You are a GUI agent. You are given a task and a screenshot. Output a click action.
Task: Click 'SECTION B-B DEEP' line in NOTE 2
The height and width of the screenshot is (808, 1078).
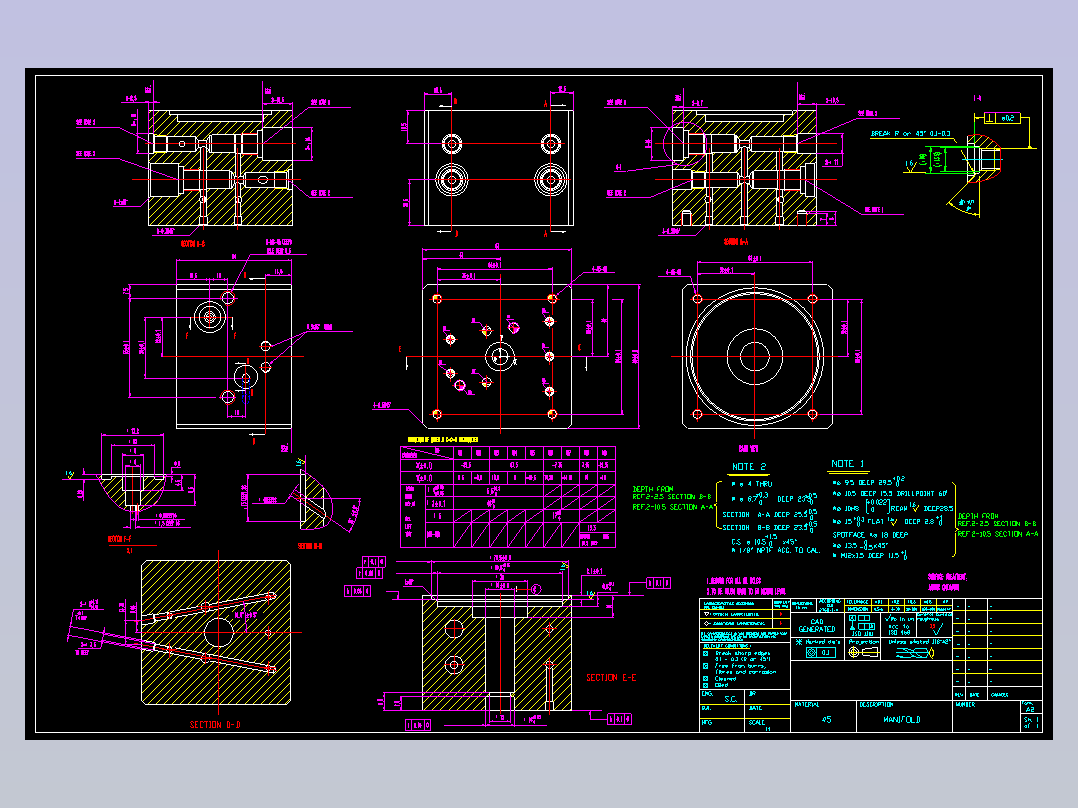point(769,527)
